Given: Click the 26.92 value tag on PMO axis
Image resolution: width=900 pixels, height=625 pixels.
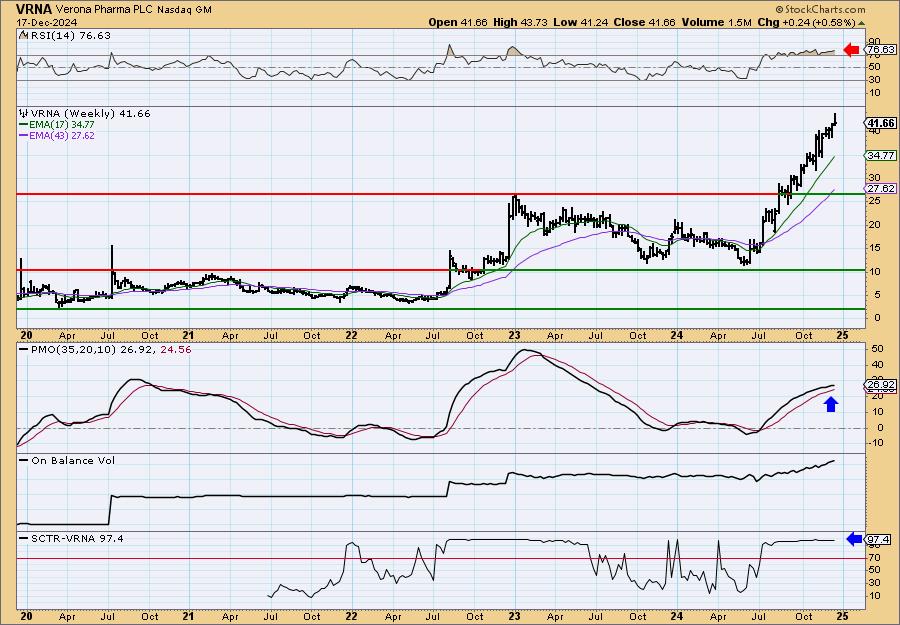Looking at the screenshot, I should pyautogui.click(x=881, y=385).
